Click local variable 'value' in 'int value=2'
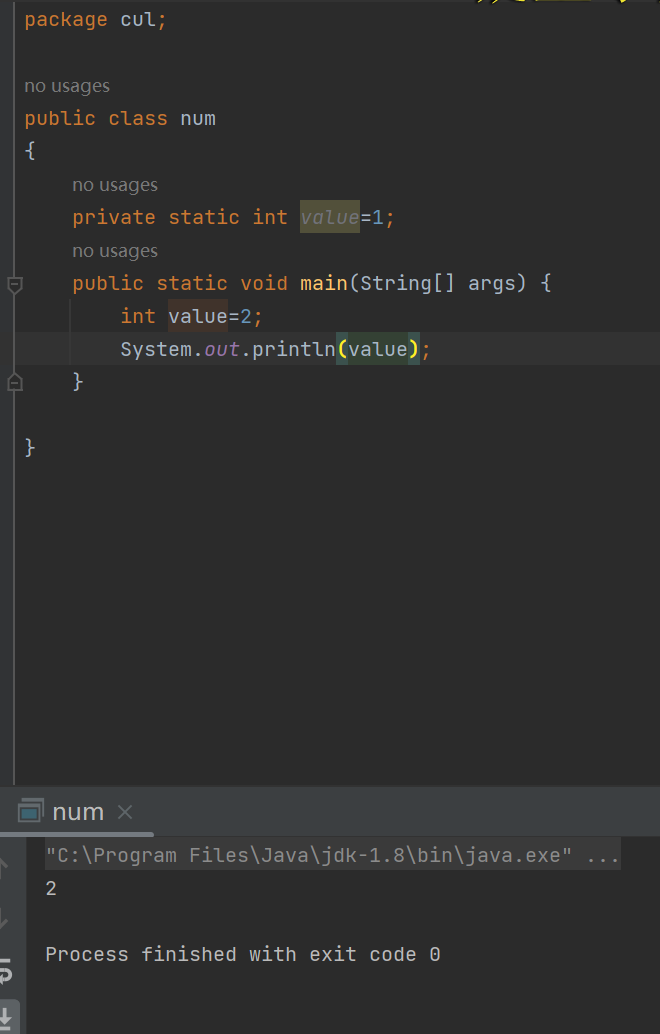 click(198, 316)
